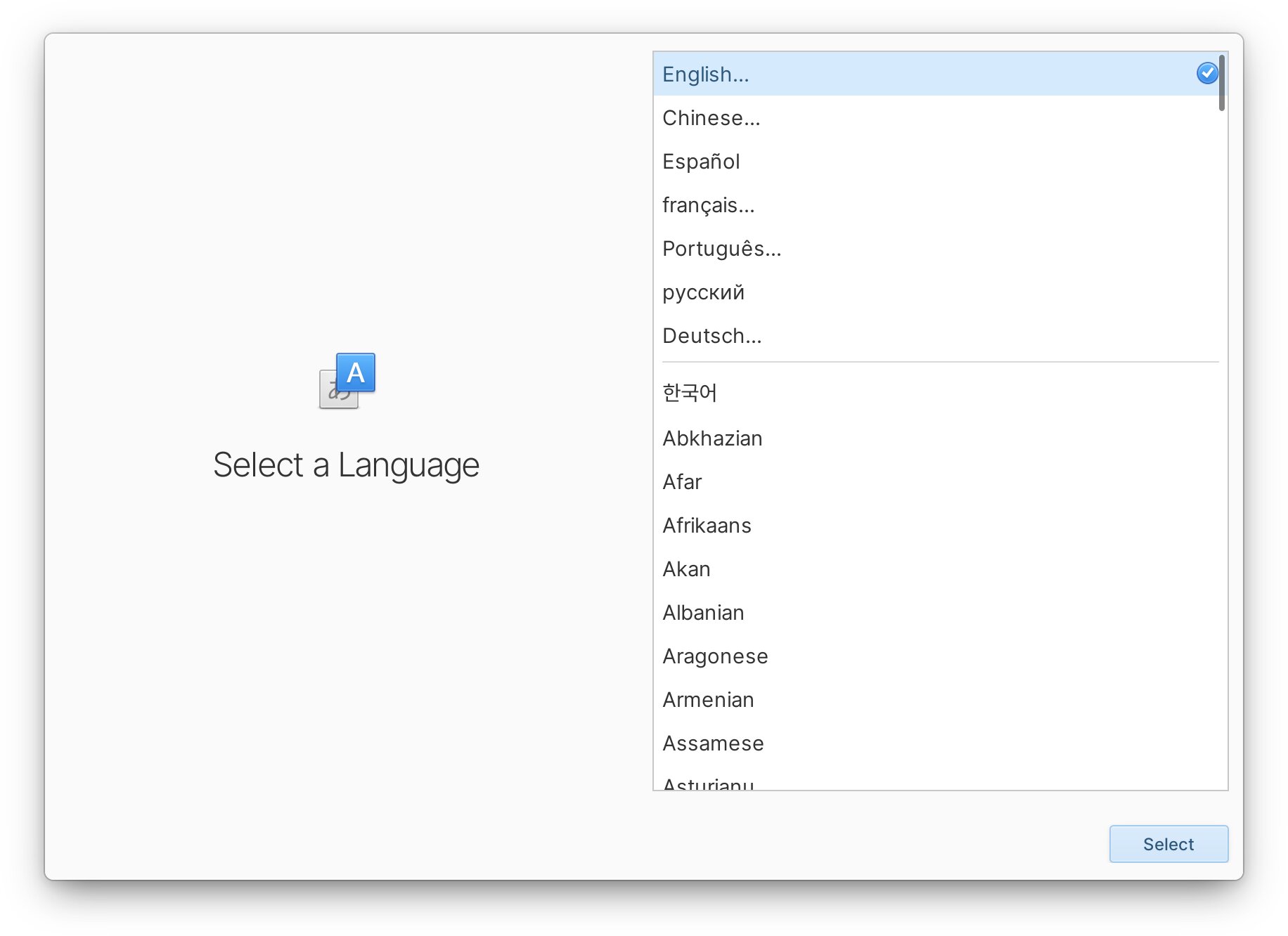Pick Korean (한국어) from the list
The height and width of the screenshot is (936, 1288).
pyautogui.click(x=690, y=393)
